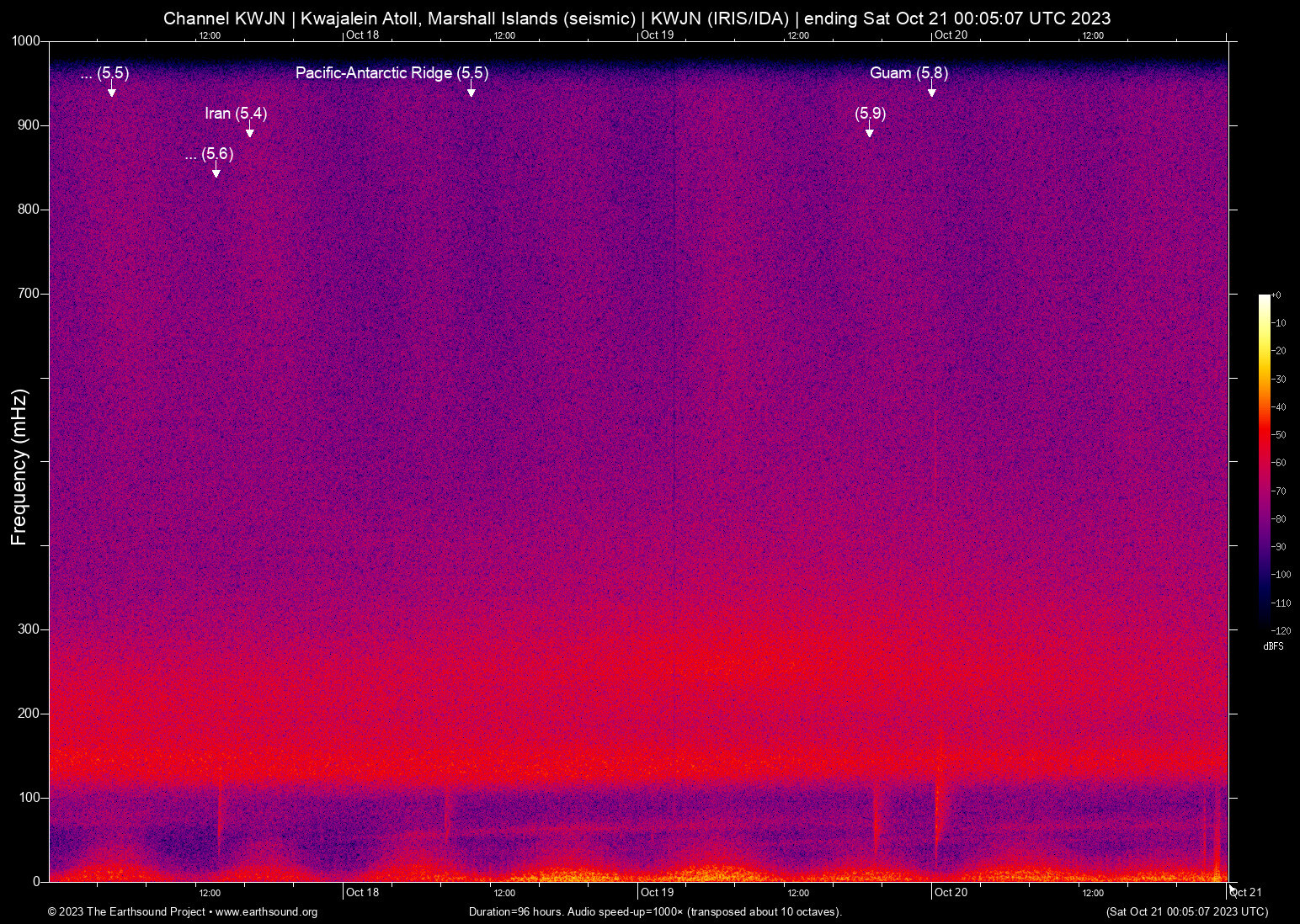Select the arrow marker below "... (5.5)"
This screenshot has width=1300, height=924.
coord(112,90)
